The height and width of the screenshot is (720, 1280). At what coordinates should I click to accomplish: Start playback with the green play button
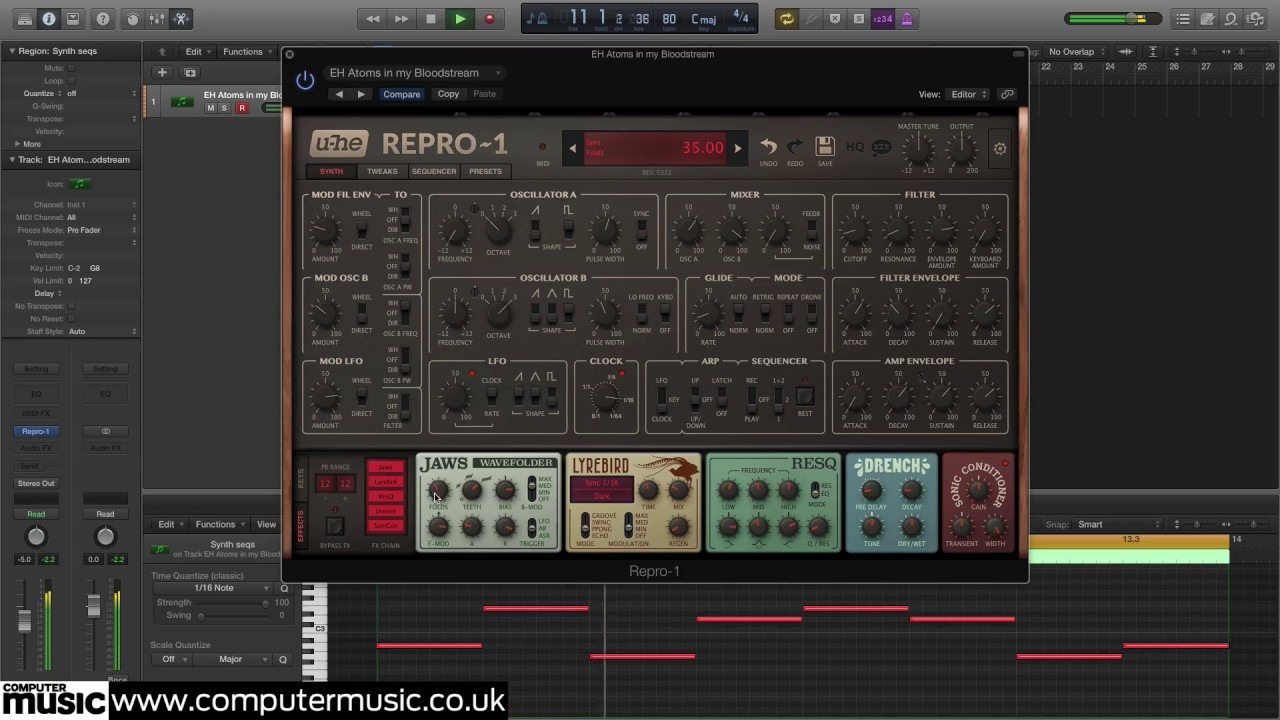460,18
